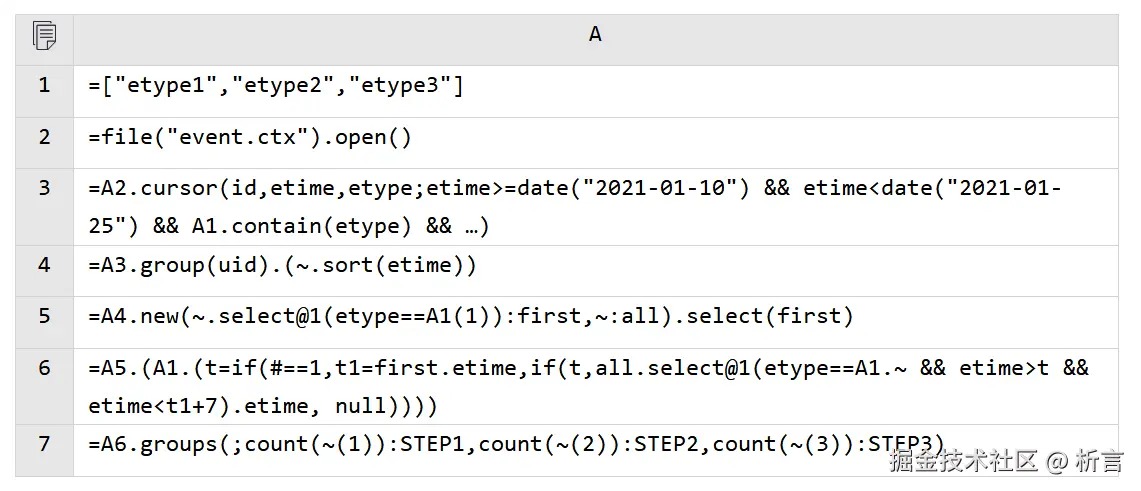Select row 1 header
This screenshot has width=1141, height=491.
coord(44,86)
